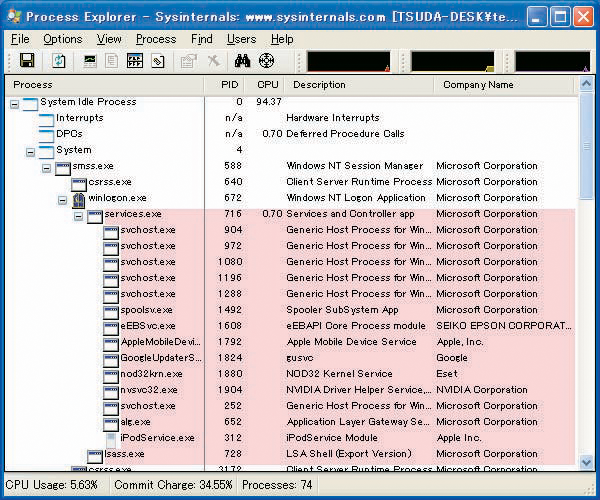This screenshot has width=600, height=500.
Task: Click the winlogon.exe process icon
Action: (x=78, y=200)
